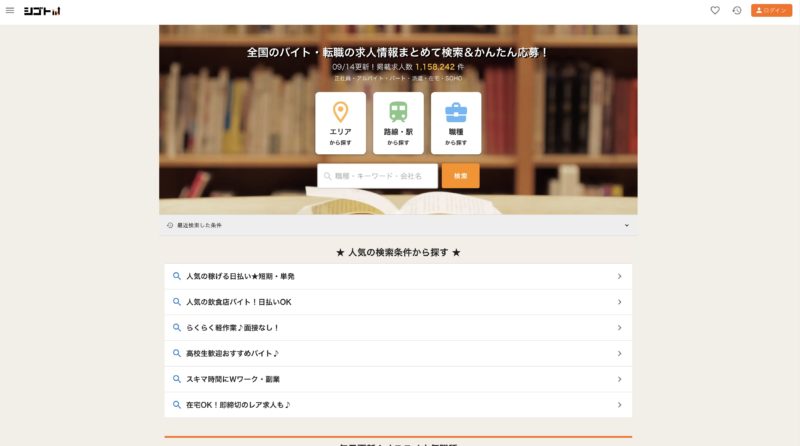Image resolution: width=800 pixels, height=446 pixels.
Task: Click magnifier icon beside 高校生歓迎おすすめバイト
Action: coord(176,353)
